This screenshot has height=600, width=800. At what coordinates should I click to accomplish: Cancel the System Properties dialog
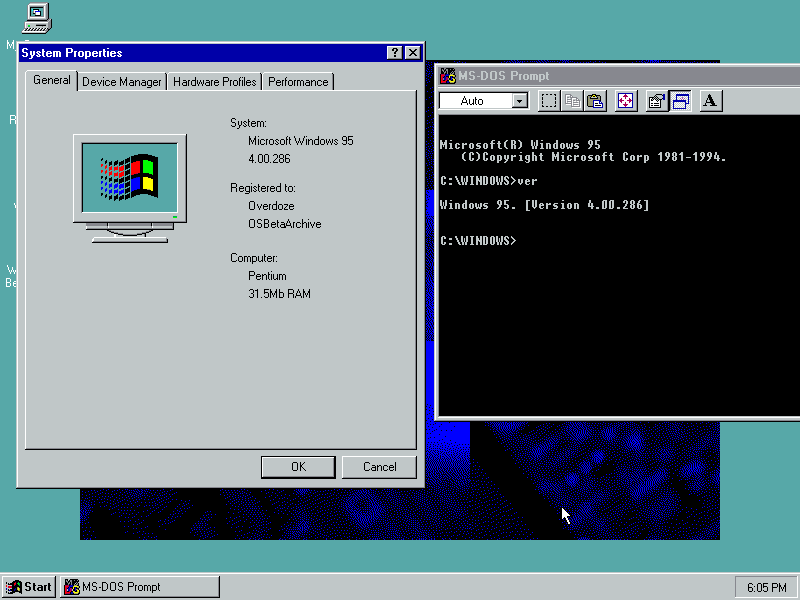coord(378,466)
